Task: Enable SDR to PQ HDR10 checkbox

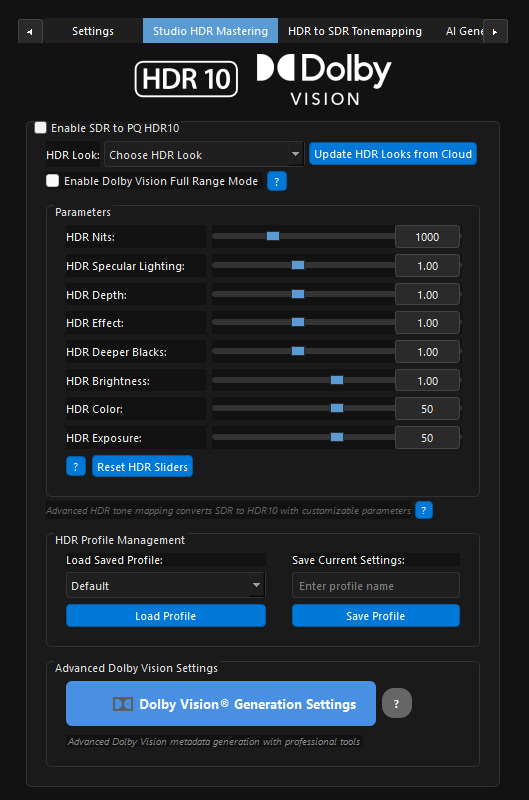Action: click(x=40, y=128)
